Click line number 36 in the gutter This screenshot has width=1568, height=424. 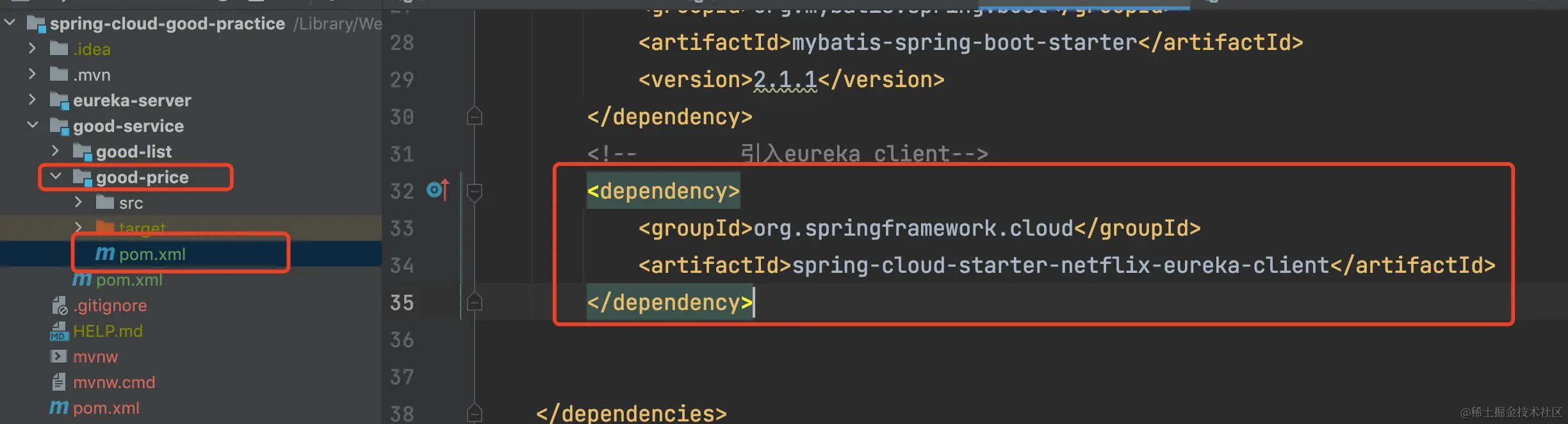[x=402, y=339]
